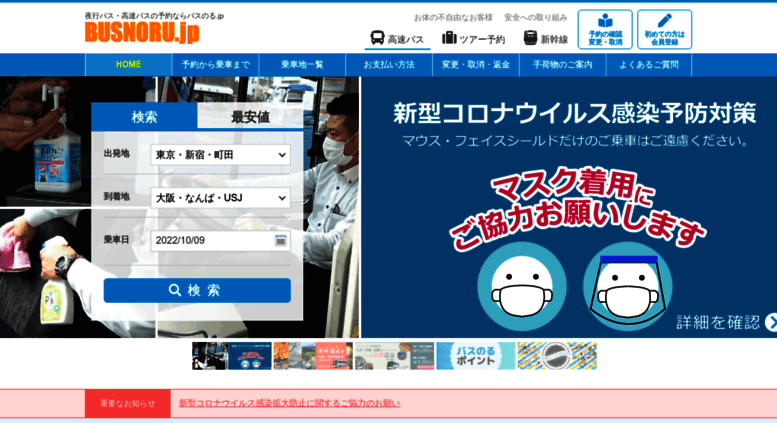Click the blue 検索 search button
Screen dimensions: 777x423
197,290
